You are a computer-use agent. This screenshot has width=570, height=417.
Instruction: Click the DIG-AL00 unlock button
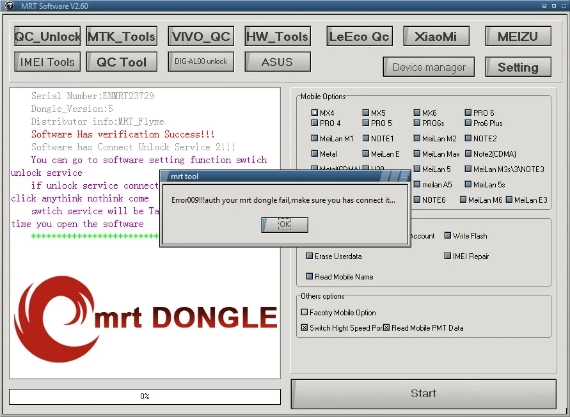[x=201, y=62]
